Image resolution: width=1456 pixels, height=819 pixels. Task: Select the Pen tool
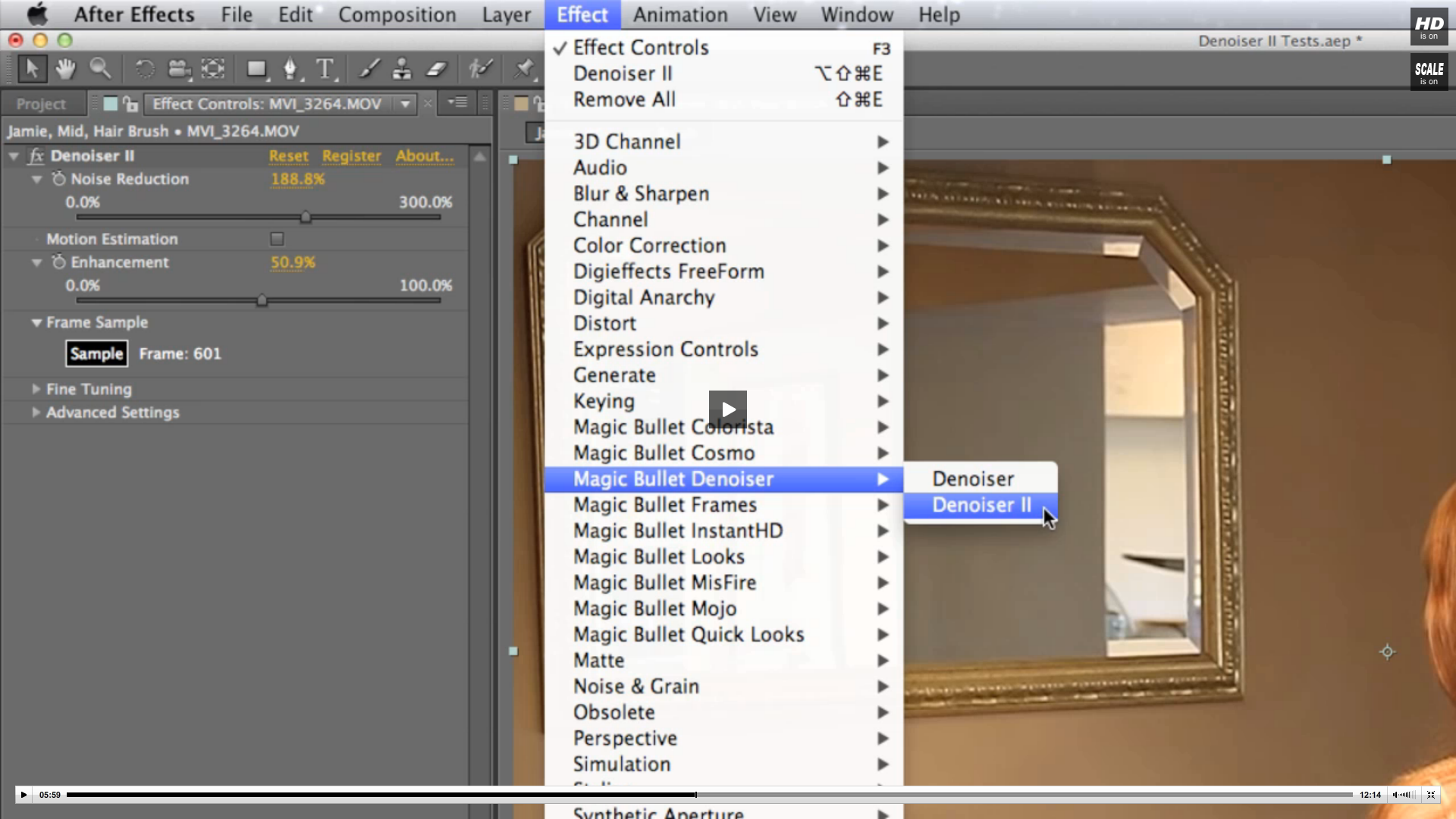290,70
